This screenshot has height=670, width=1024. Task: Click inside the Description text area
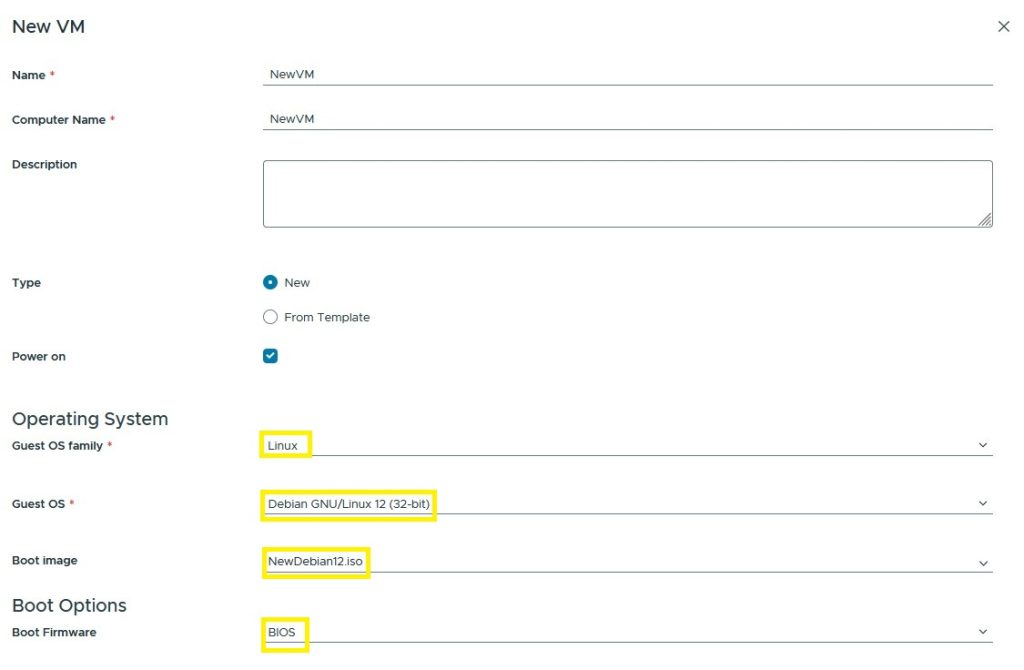[627, 193]
